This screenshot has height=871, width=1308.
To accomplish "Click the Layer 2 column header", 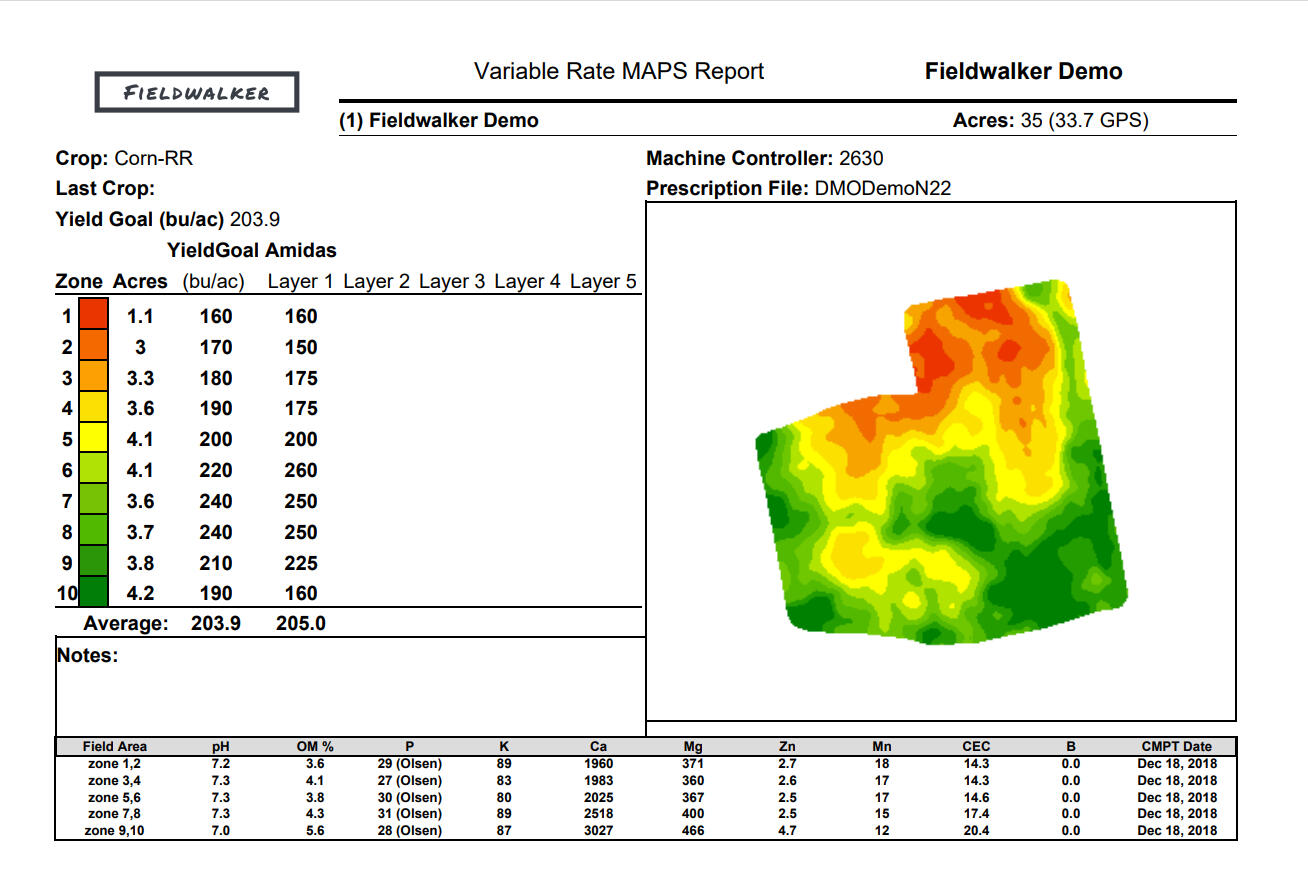I will tap(376, 282).
